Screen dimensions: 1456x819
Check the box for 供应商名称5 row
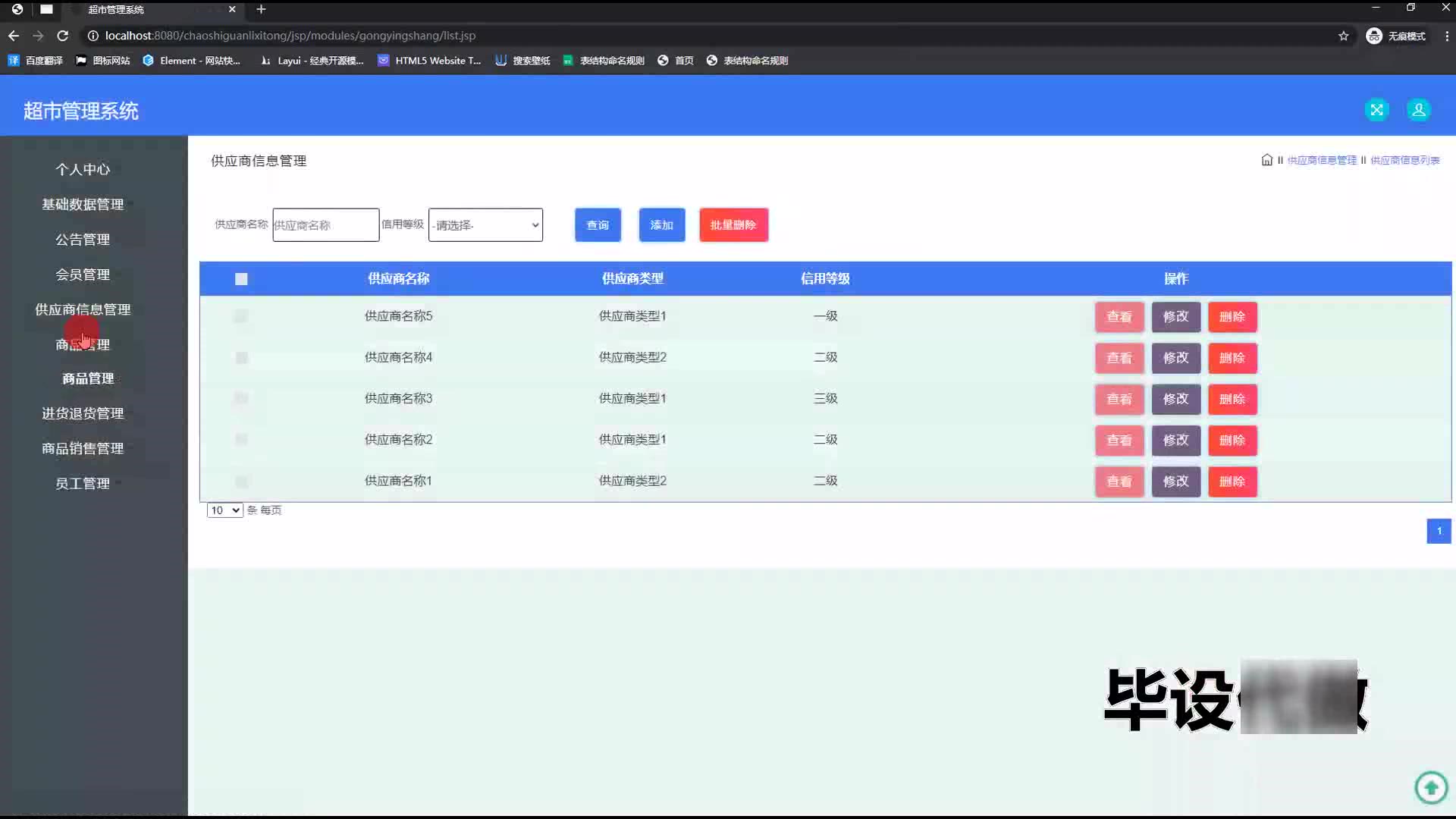coord(241,316)
